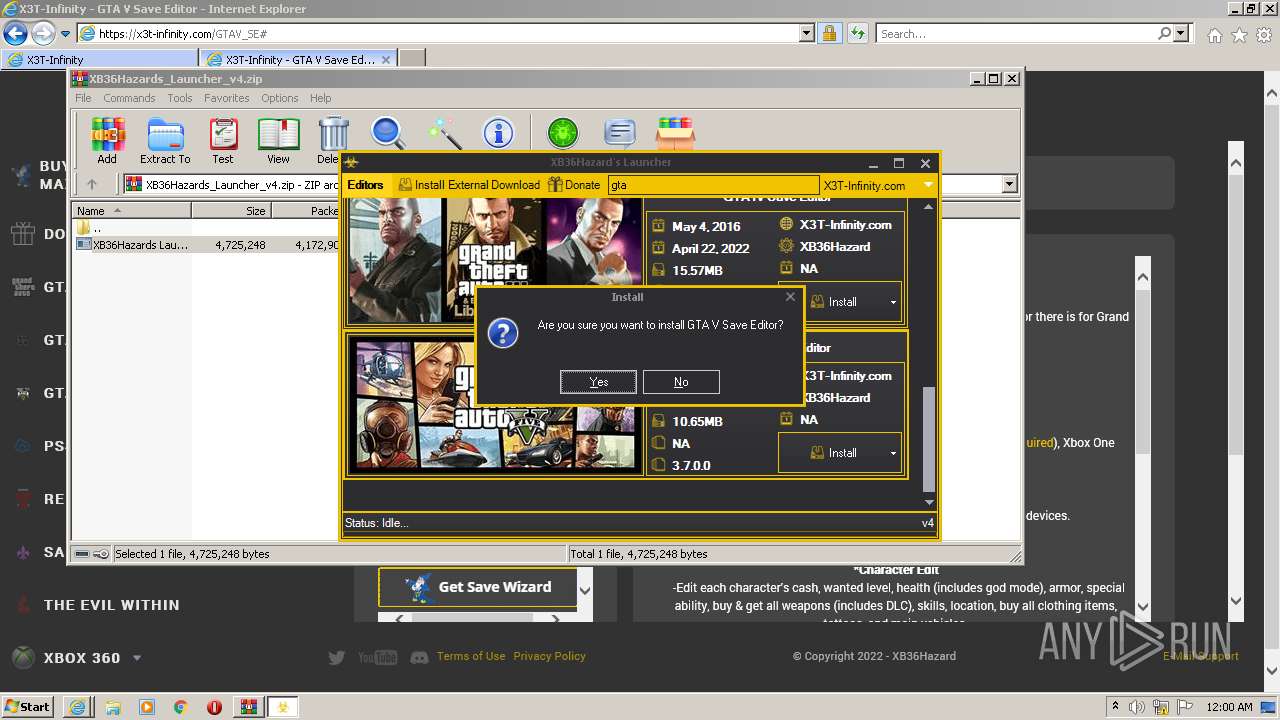Switch to the X3T-Infinity browser tab
The width and height of the screenshot is (1280, 720).
click(100, 59)
